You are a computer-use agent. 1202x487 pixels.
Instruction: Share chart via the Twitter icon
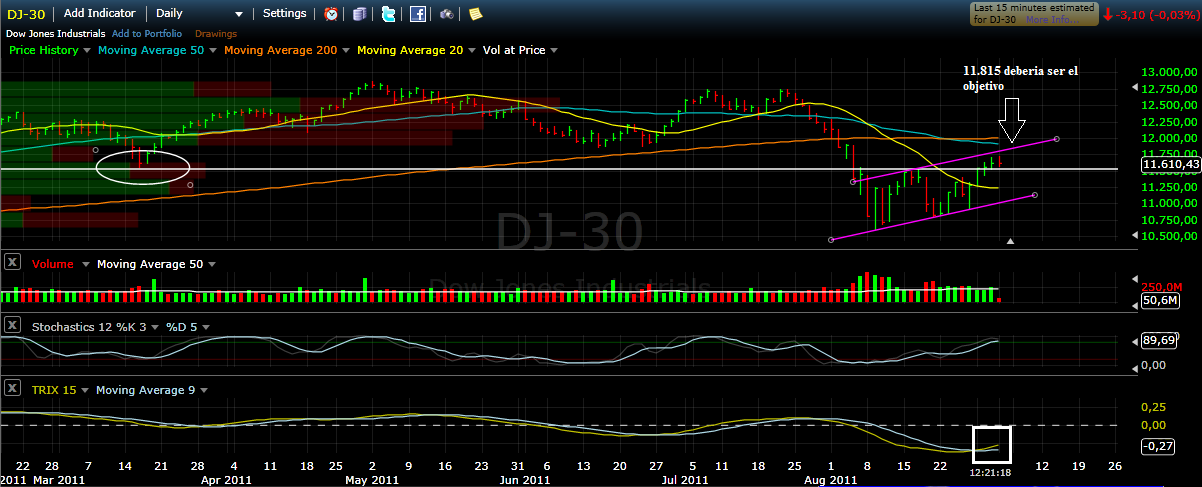pyautogui.click(x=389, y=14)
